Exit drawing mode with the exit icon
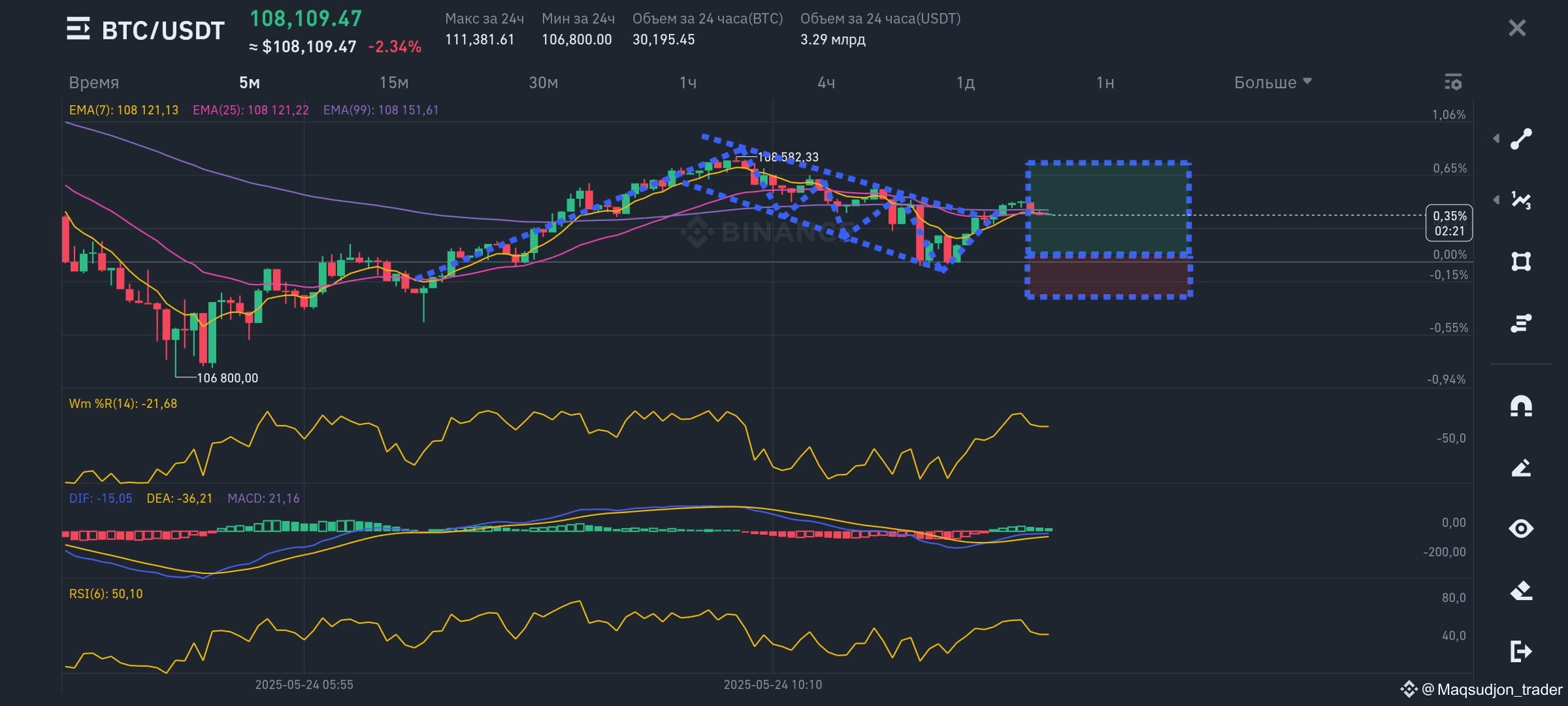Image resolution: width=1568 pixels, height=706 pixels. coord(1521,651)
